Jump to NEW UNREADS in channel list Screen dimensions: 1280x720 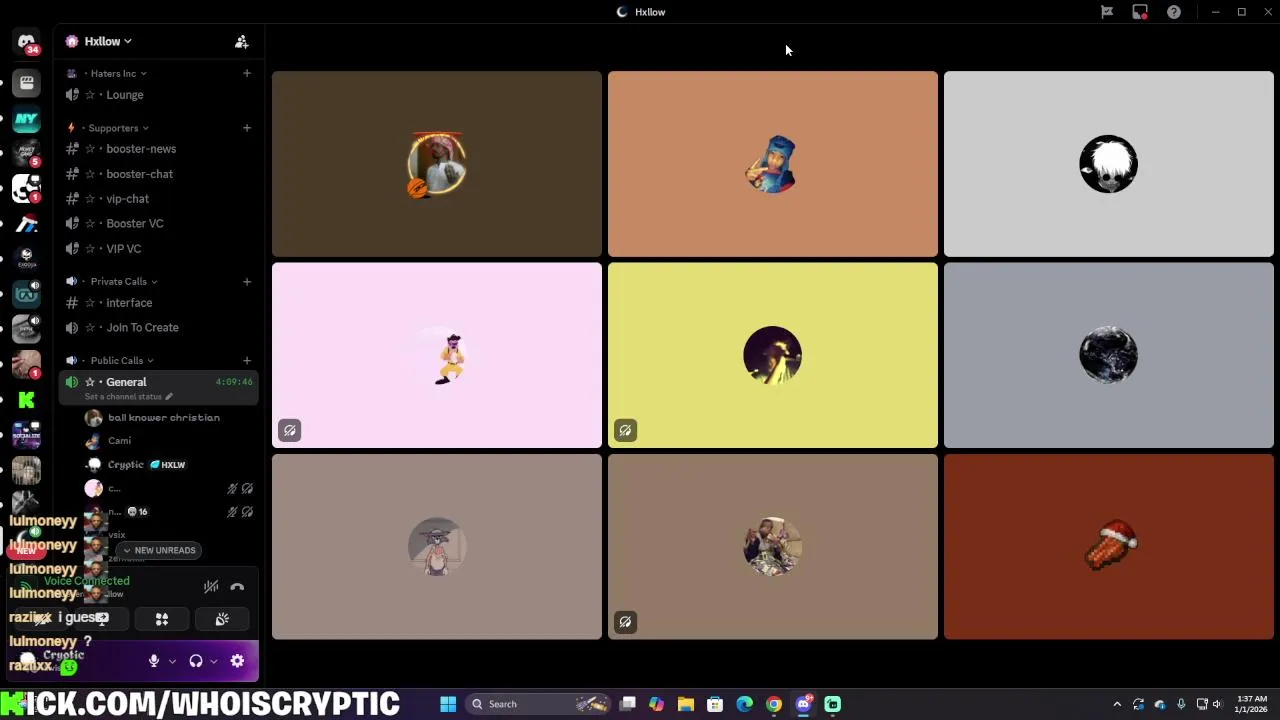pyautogui.click(x=159, y=550)
